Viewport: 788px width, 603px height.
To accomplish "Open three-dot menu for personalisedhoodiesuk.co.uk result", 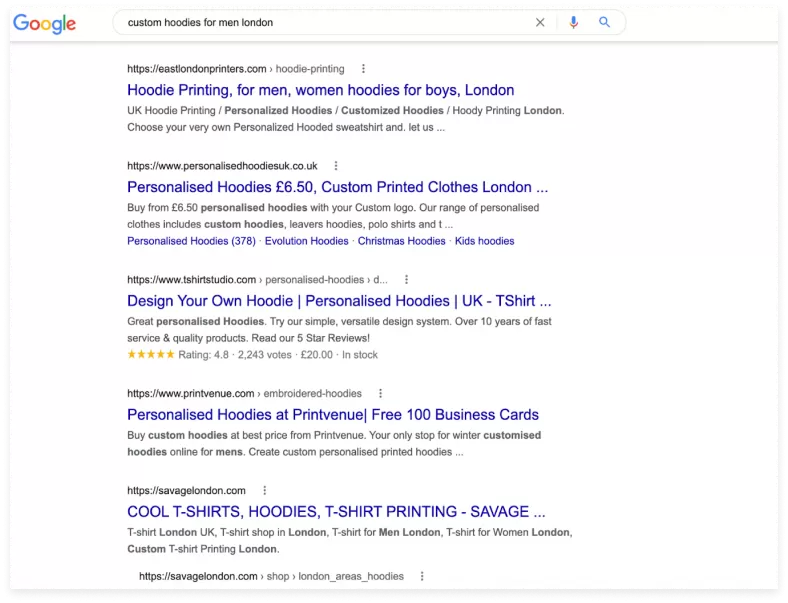I will (x=336, y=166).
